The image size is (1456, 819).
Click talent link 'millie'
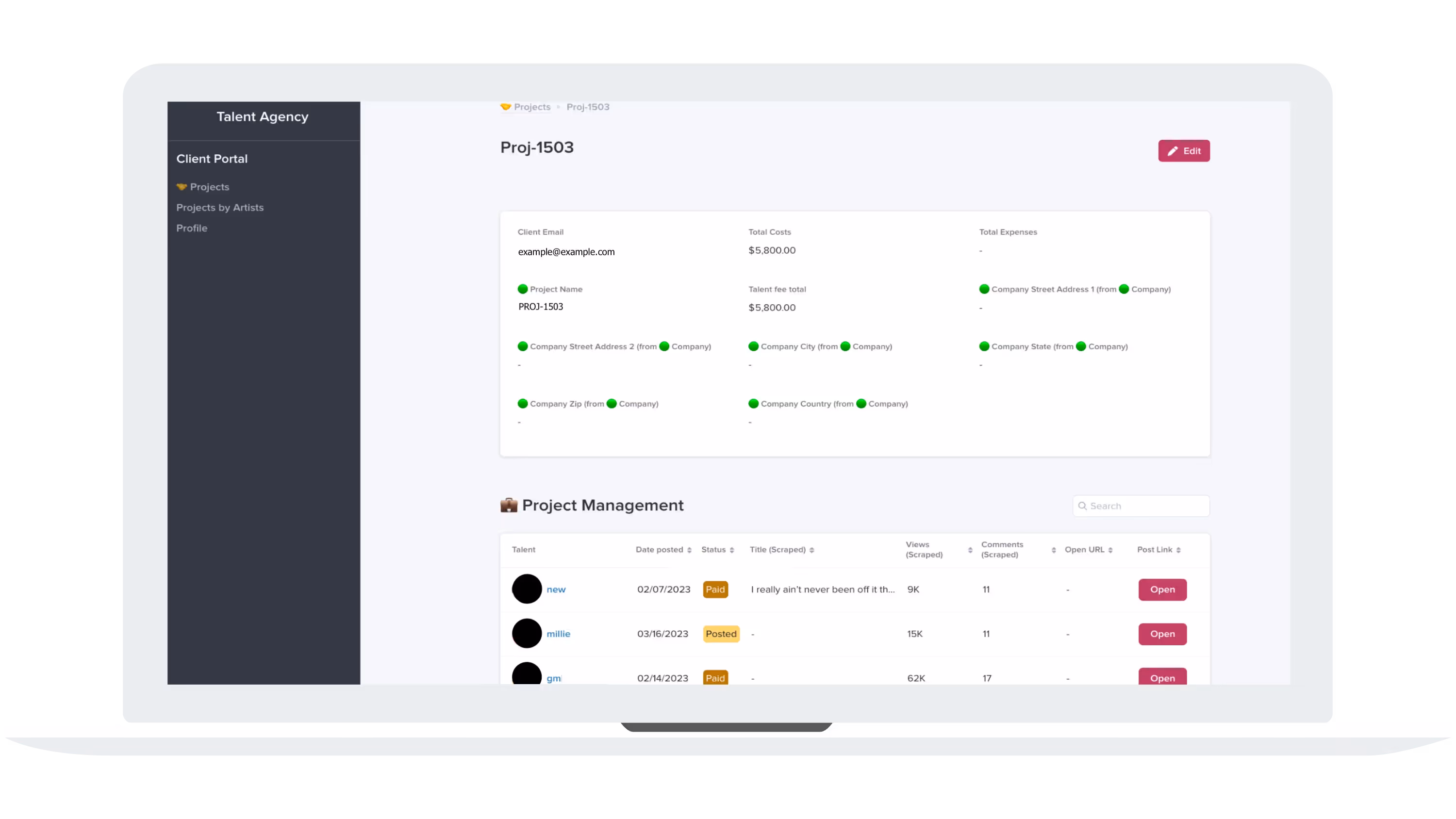click(x=558, y=634)
